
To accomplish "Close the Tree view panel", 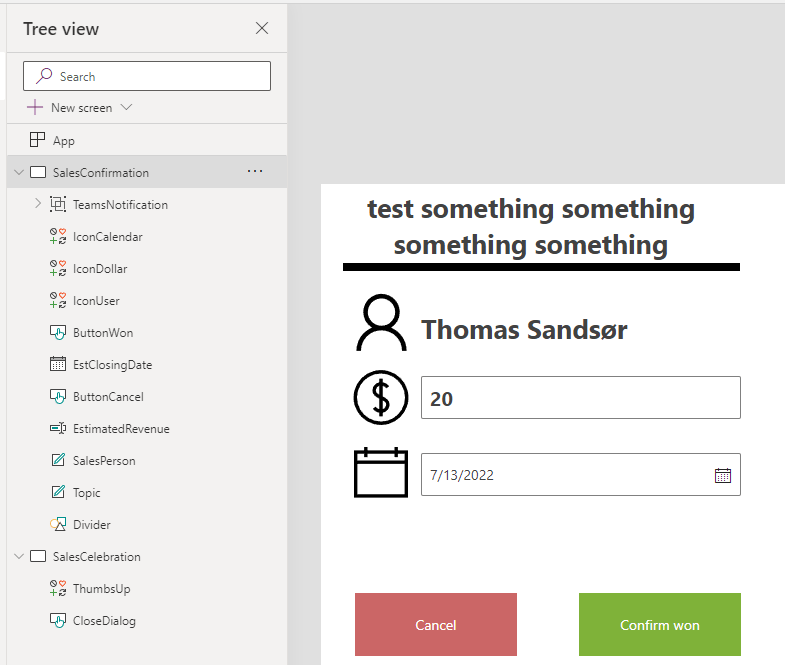I will pyautogui.click(x=262, y=28).
